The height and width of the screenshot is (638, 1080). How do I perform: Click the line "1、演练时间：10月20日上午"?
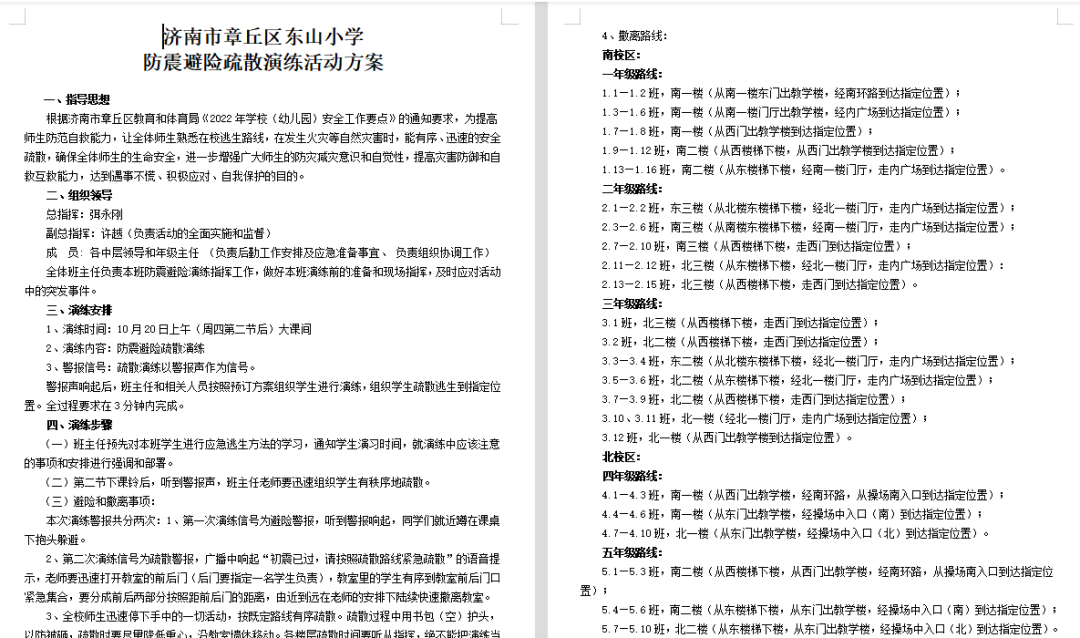coord(178,329)
